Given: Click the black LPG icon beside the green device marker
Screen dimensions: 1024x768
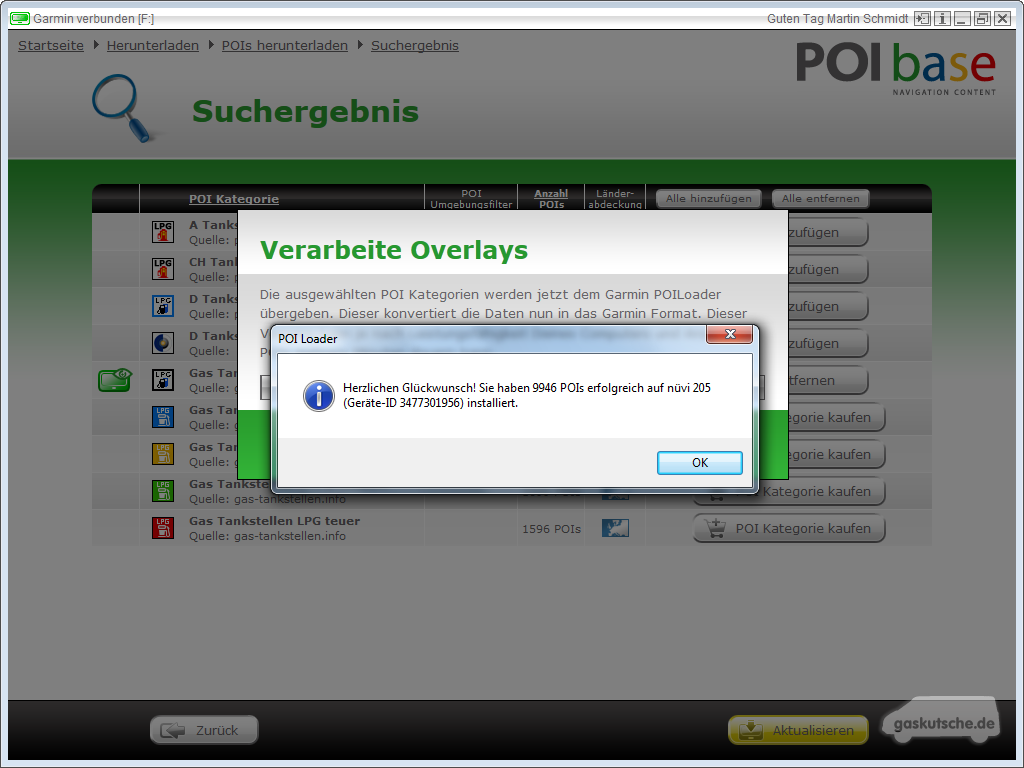Looking at the screenshot, I should (x=163, y=379).
